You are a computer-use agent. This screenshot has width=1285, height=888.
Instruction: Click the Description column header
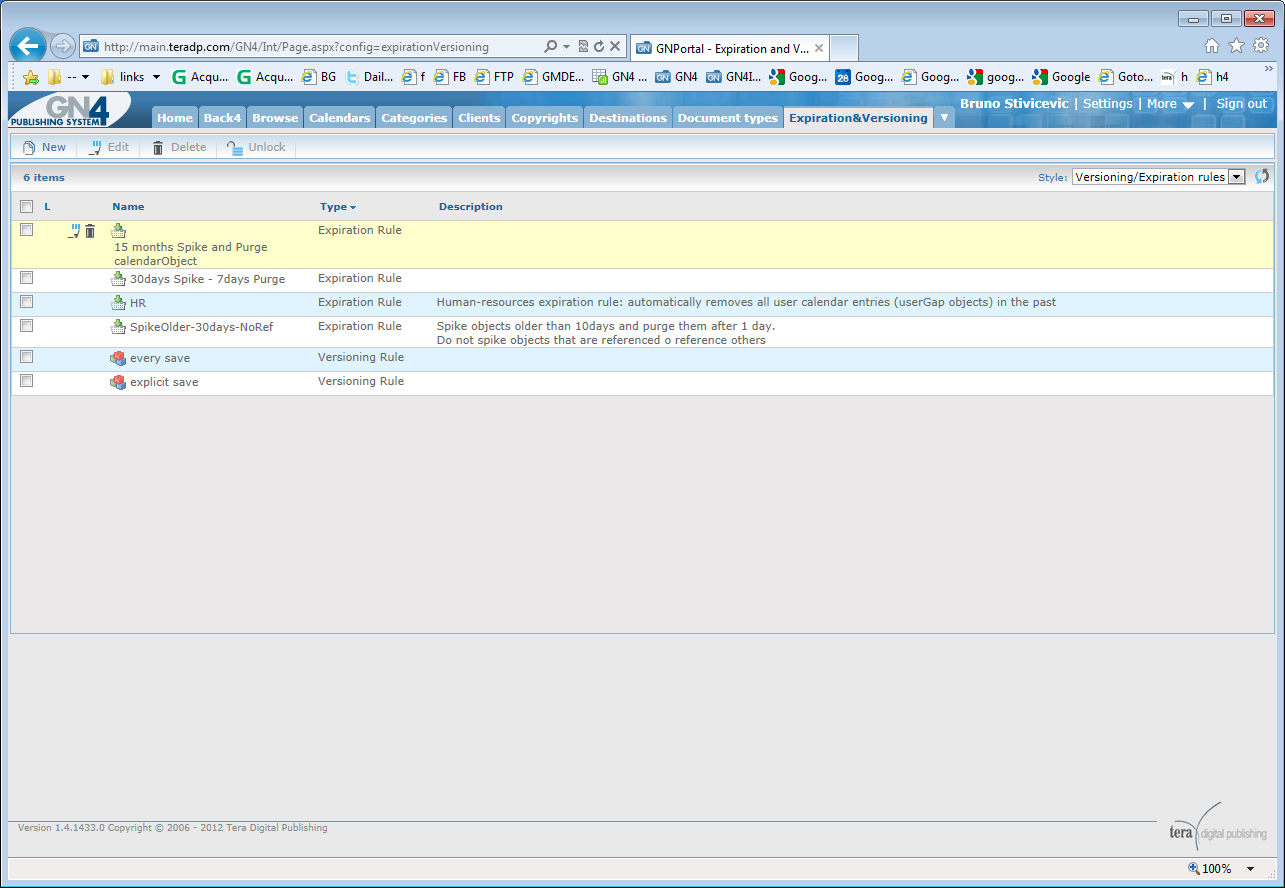point(470,207)
